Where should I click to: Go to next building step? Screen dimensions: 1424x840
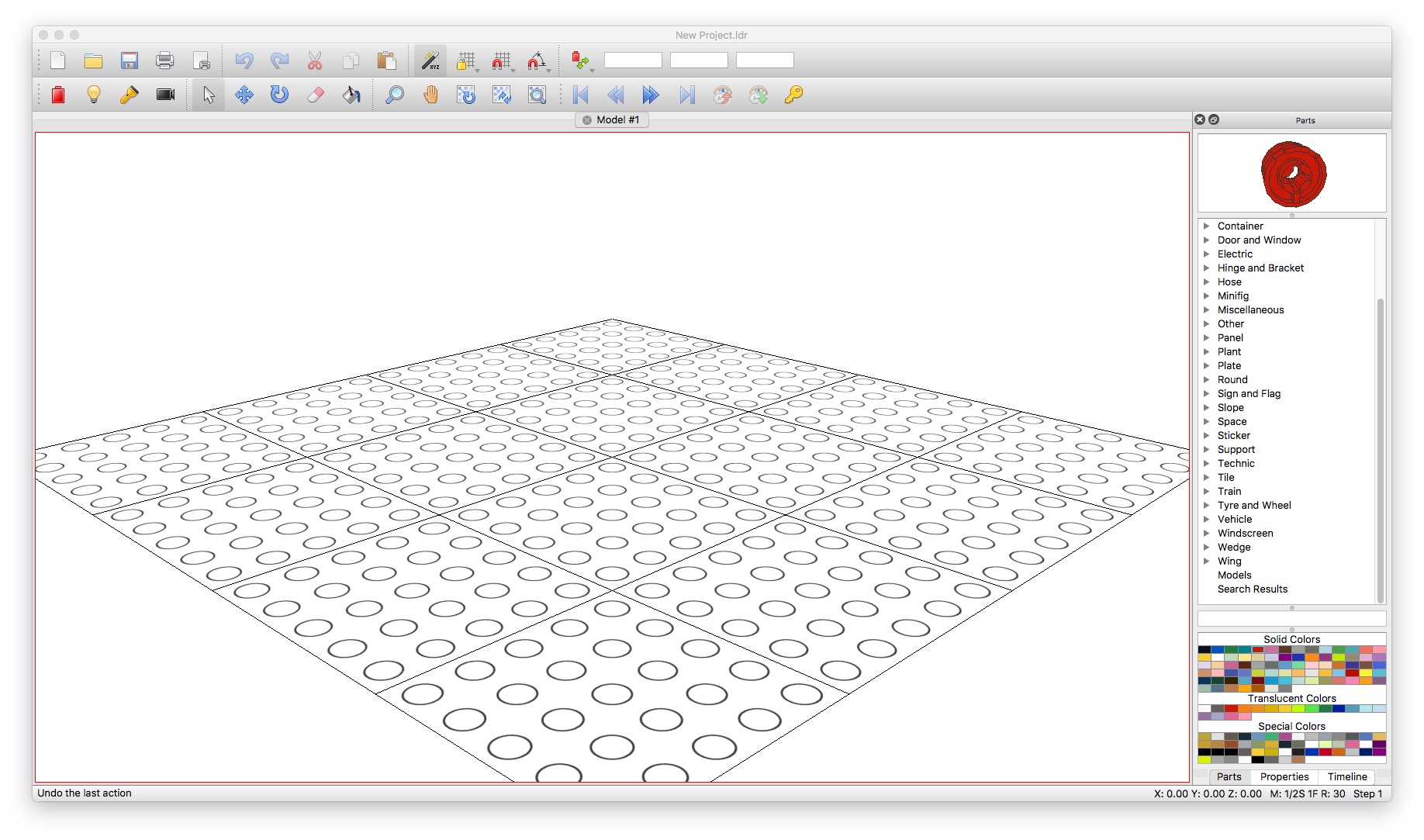point(651,95)
